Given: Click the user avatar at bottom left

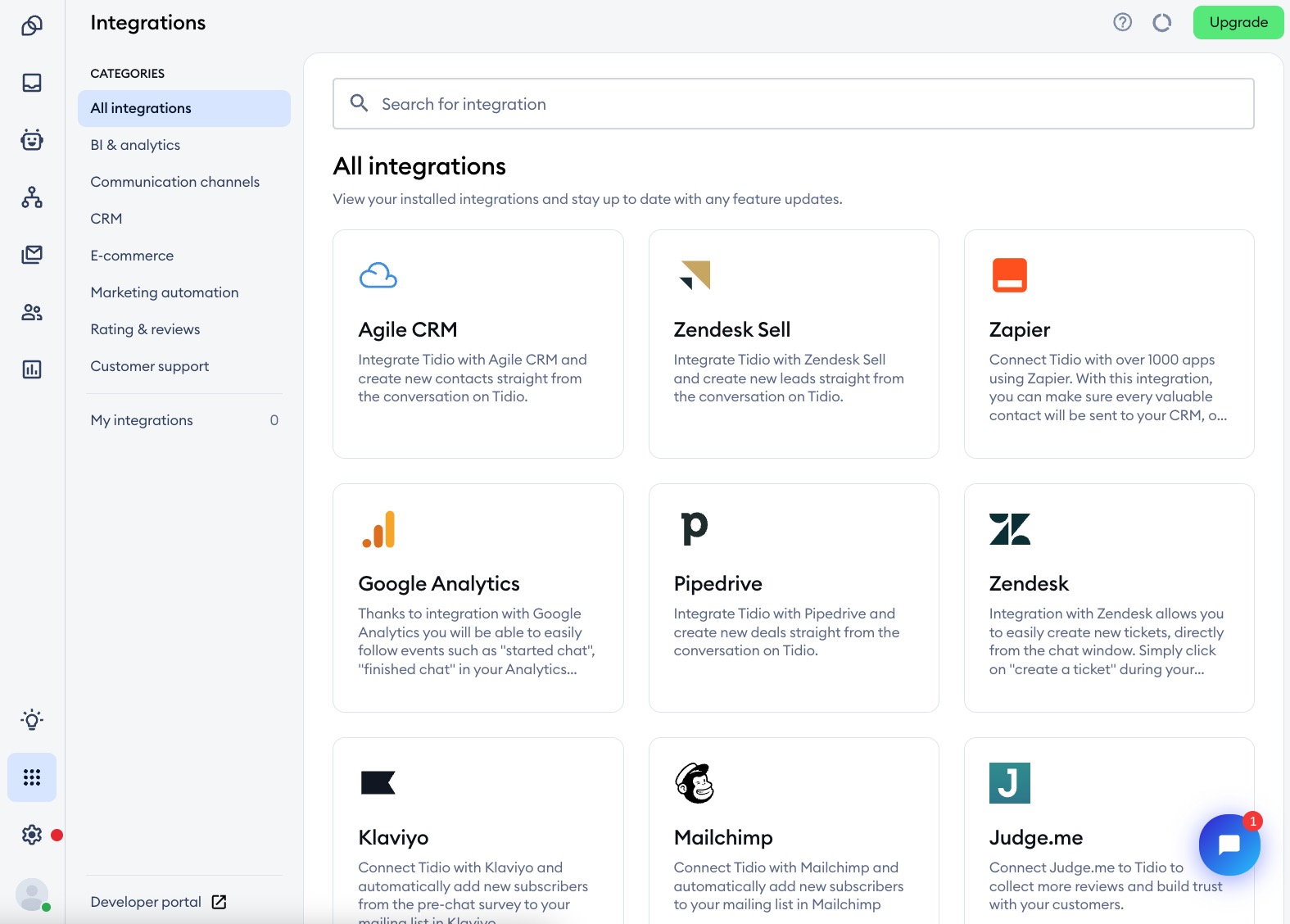Looking at the screenshot, I should tap(32, 895).
